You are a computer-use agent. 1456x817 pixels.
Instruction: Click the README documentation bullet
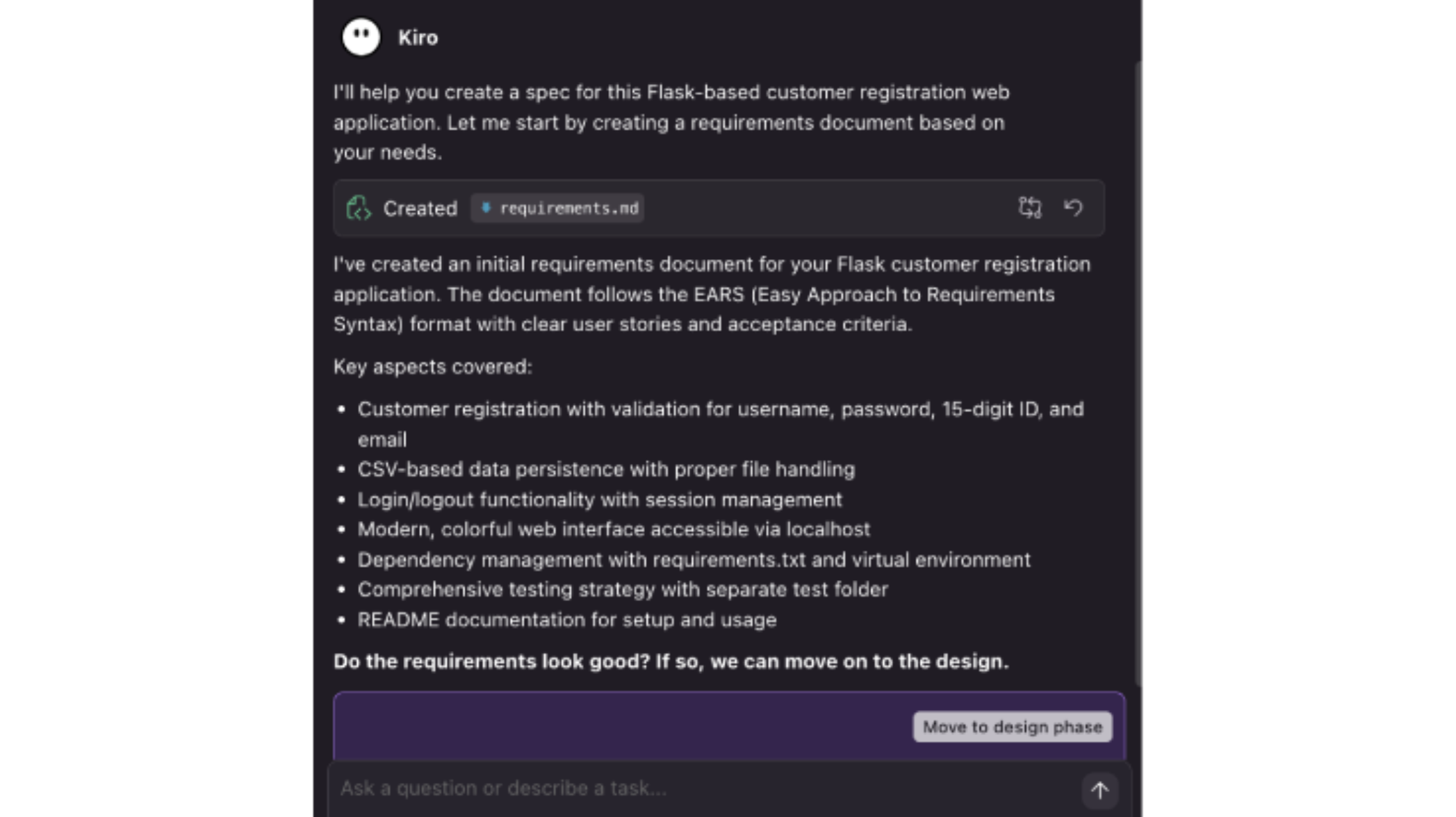pyautogui.click(x=566, y=620)
